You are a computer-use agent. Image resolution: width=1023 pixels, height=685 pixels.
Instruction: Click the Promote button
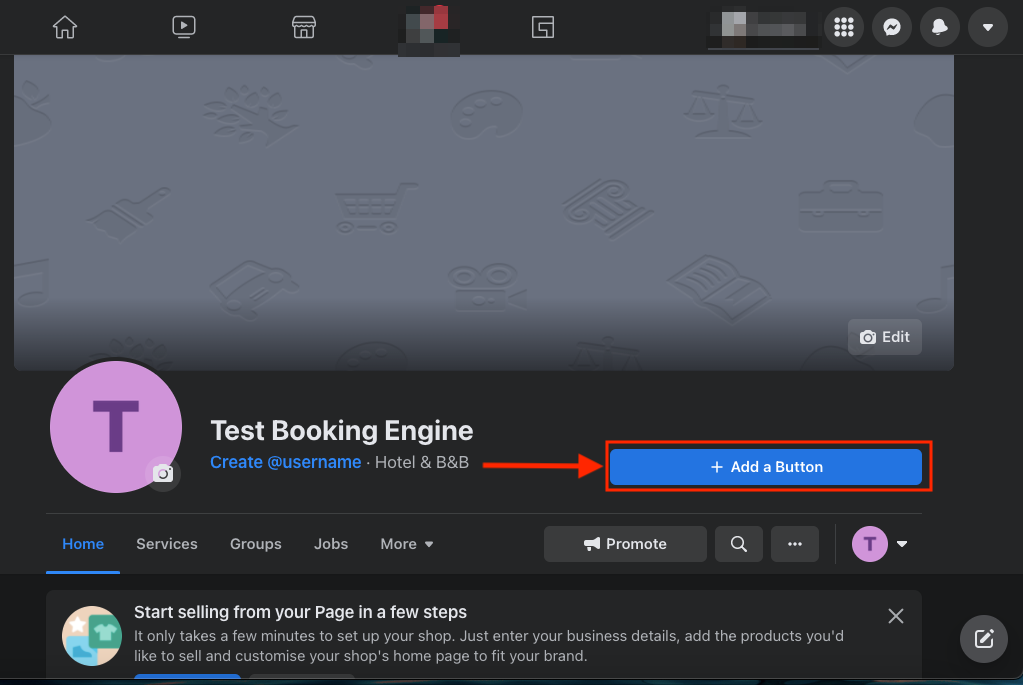(x=625, y=544)
